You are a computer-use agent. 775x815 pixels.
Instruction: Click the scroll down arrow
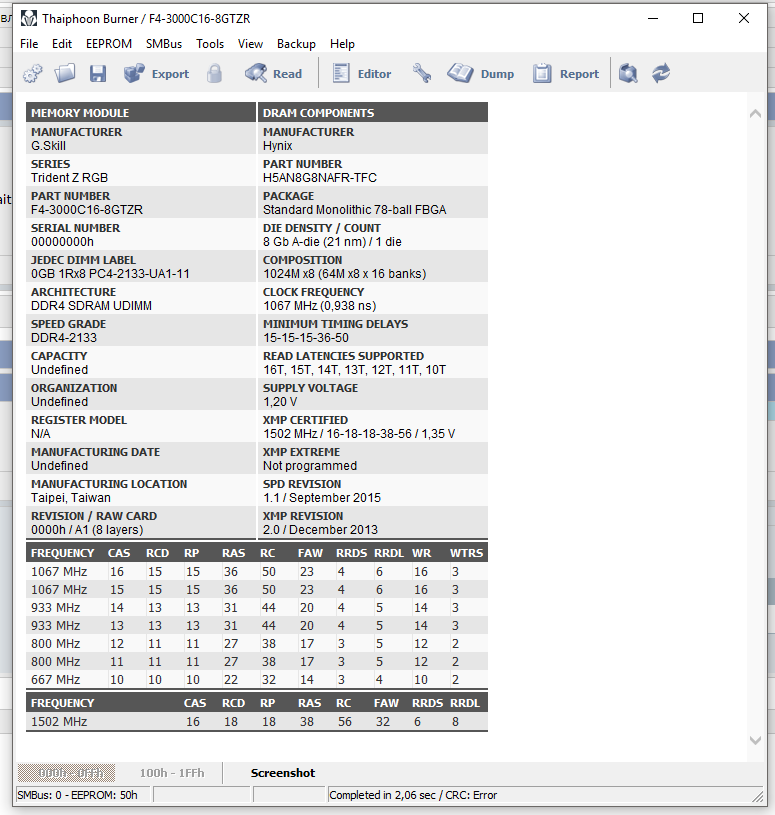(x=755, y=740)
